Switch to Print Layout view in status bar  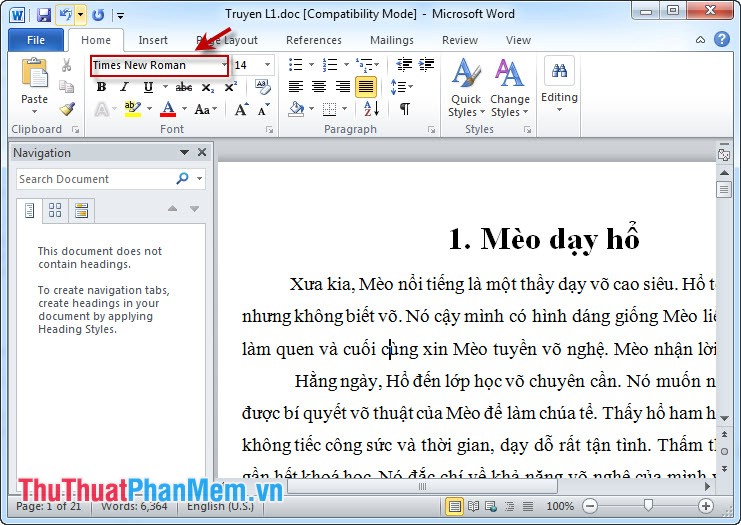click(454, 507)
